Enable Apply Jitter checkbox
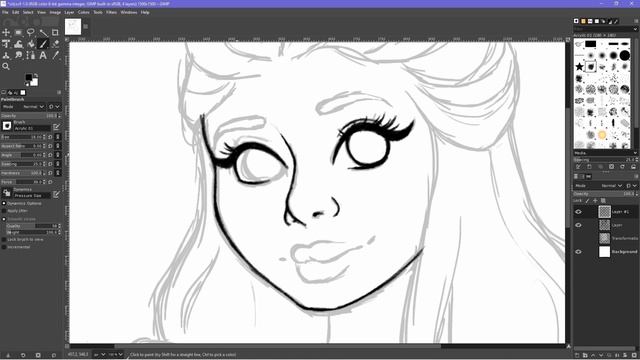 (4, 211)
